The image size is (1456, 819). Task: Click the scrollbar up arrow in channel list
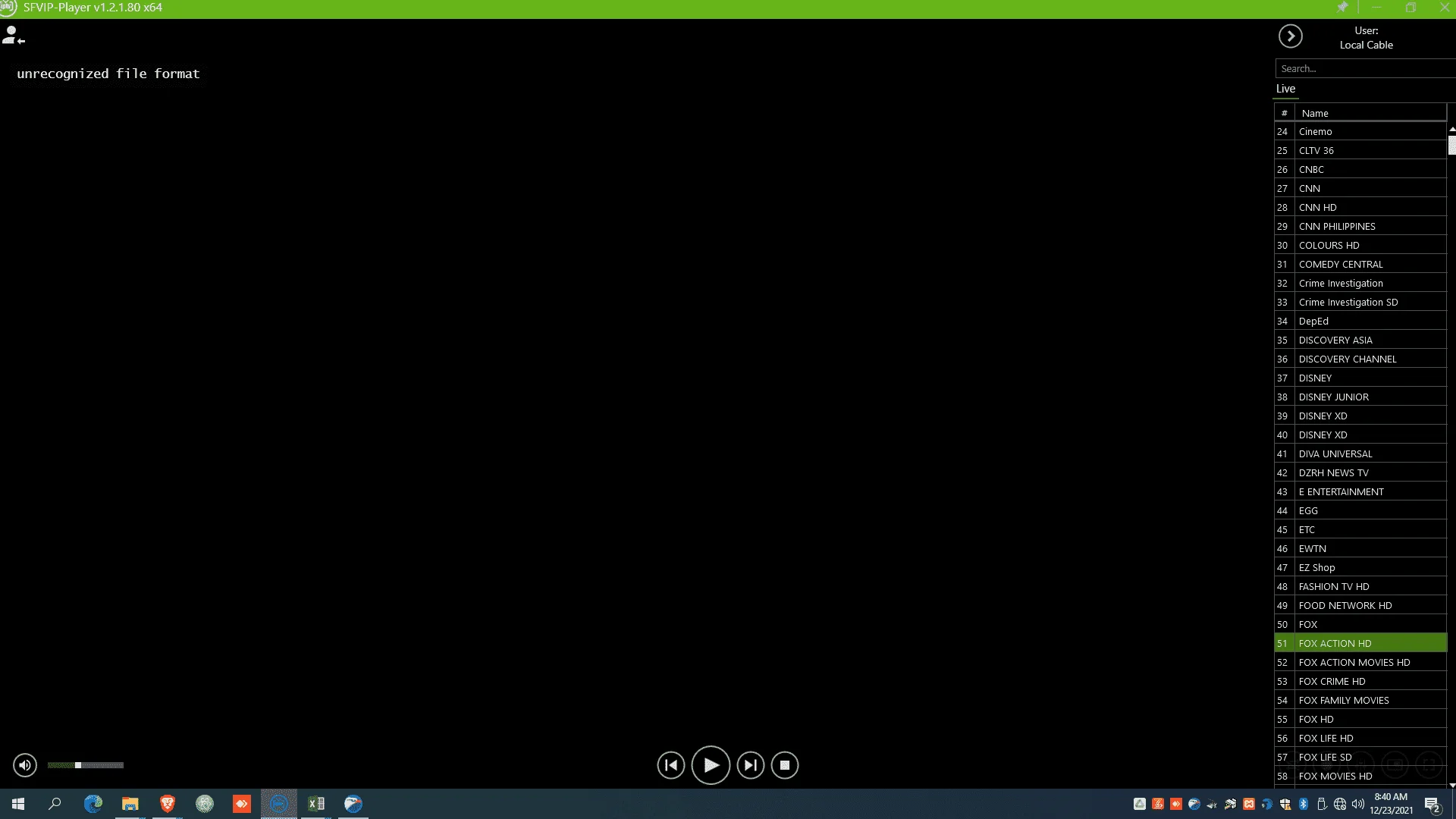pos(1451,130)
